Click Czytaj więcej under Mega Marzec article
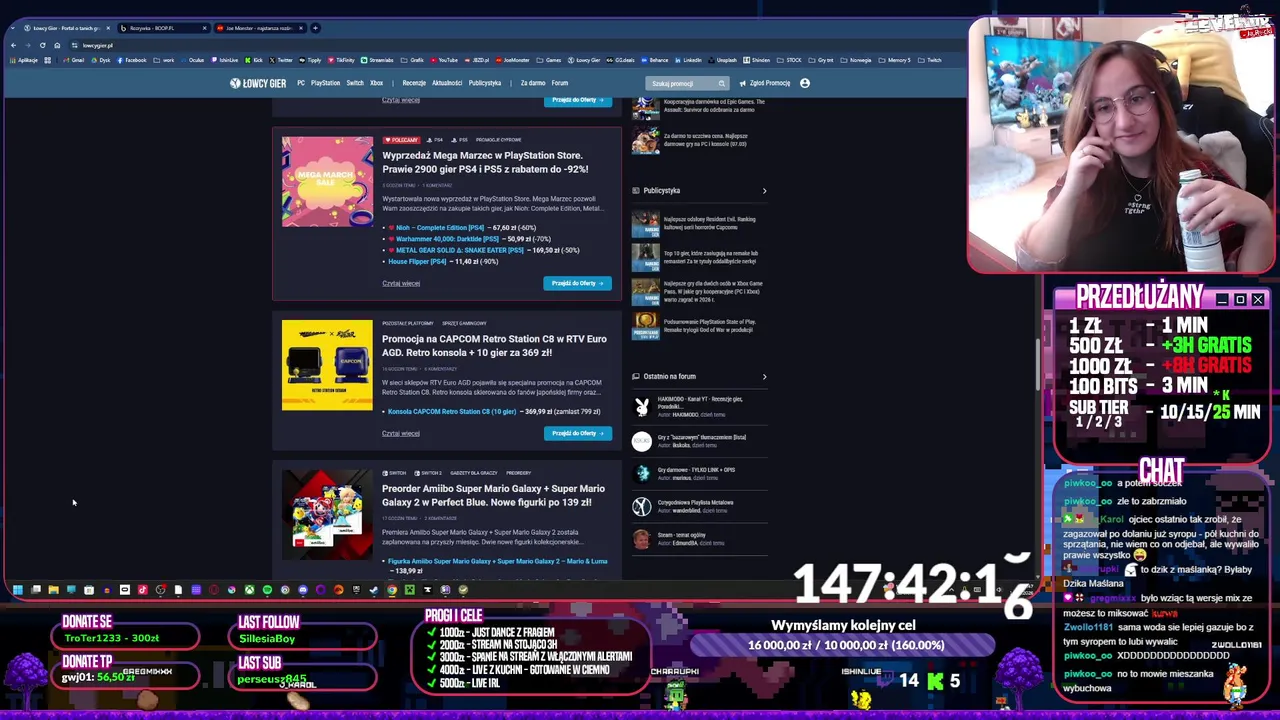 pyautogui.click(x=401, y=283)
